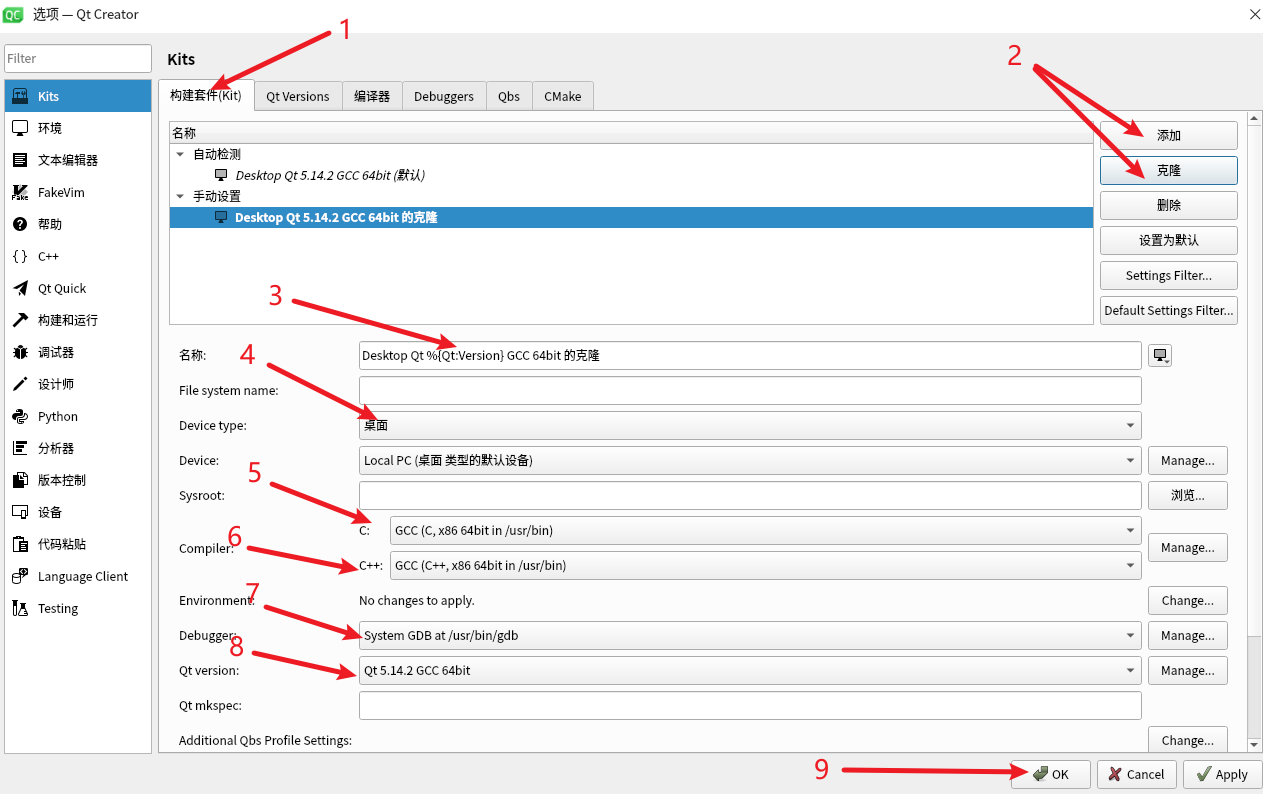The height and width of the screenshot is (794, 1263).
Task: Collapse the 自动检测 tree group
Action: pyautogui.click(x=180, y=155)
